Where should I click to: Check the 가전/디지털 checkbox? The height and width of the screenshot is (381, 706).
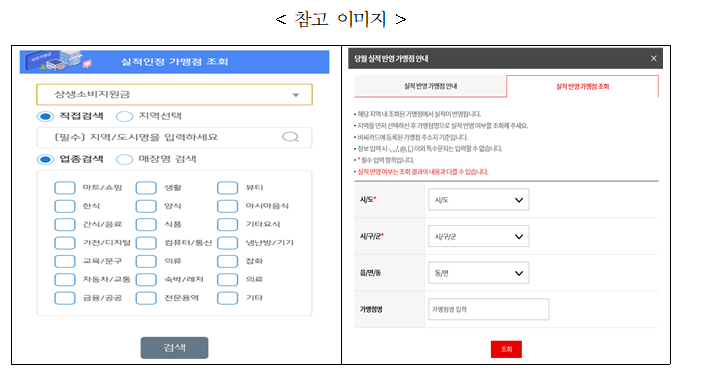[65, 243]
